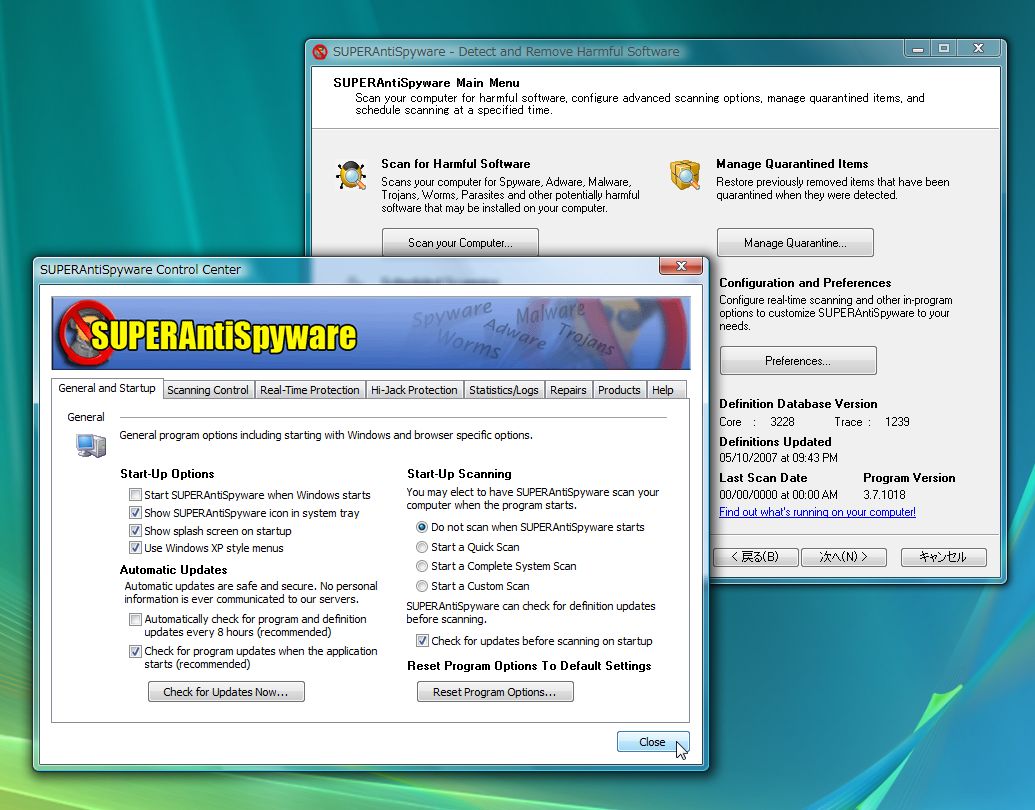The width and height of the screenshot is (1035, 810).
Task: Uncheck Check for updates before scanning on startup
Action: coord(422,641)
